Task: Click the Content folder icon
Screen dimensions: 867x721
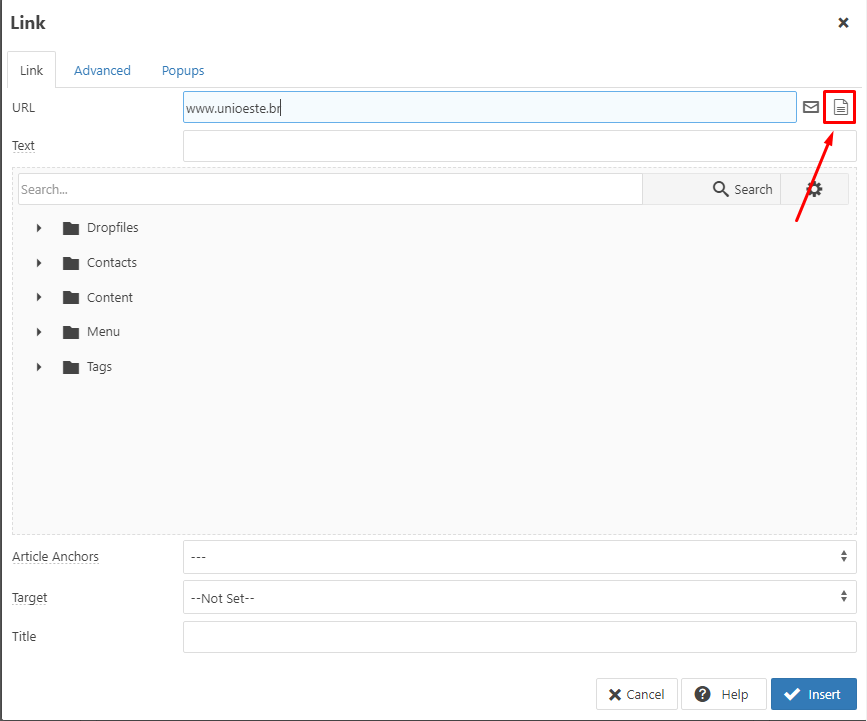Action: [71, 297]
